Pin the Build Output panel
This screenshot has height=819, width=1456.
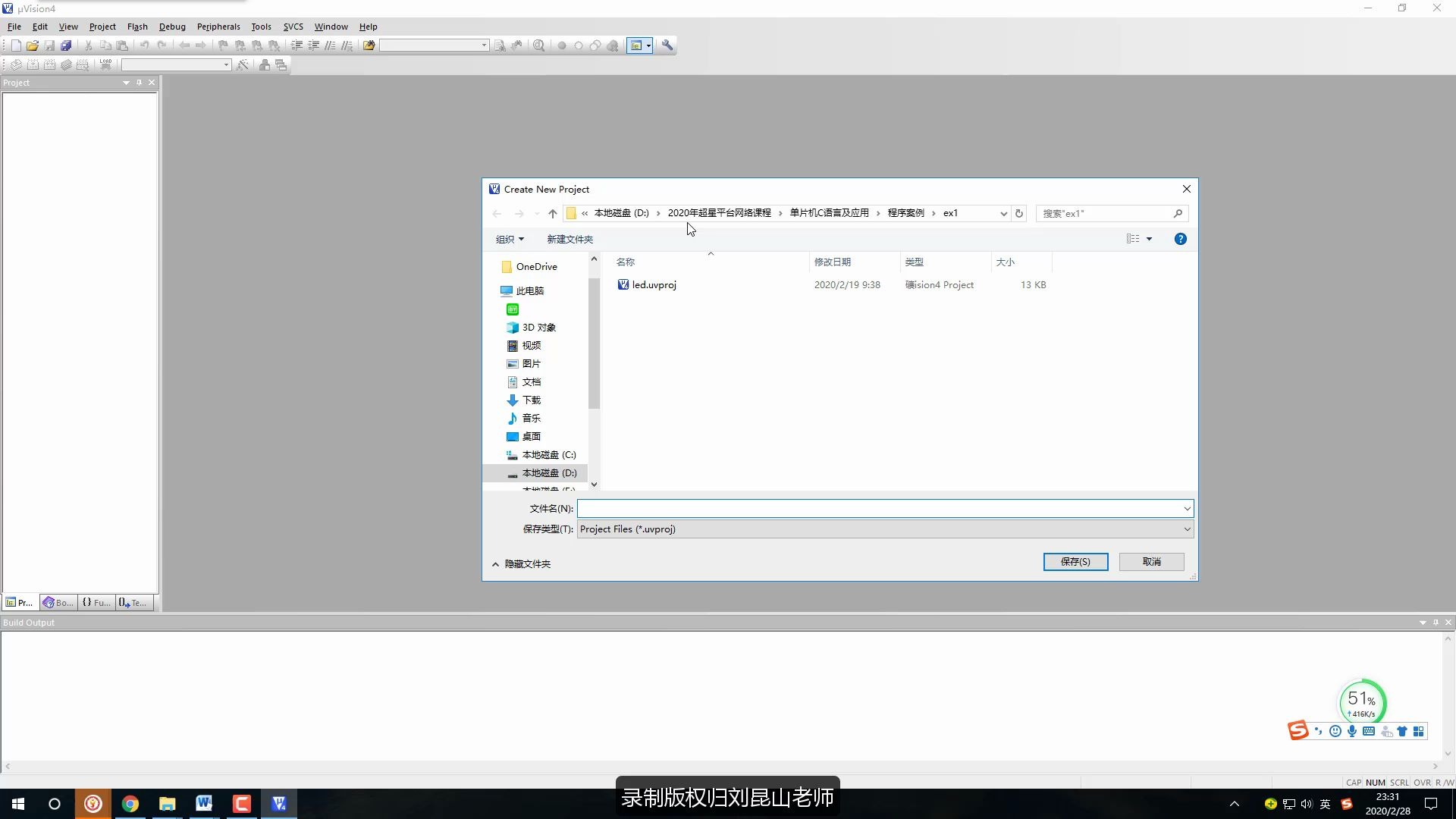1436,623
